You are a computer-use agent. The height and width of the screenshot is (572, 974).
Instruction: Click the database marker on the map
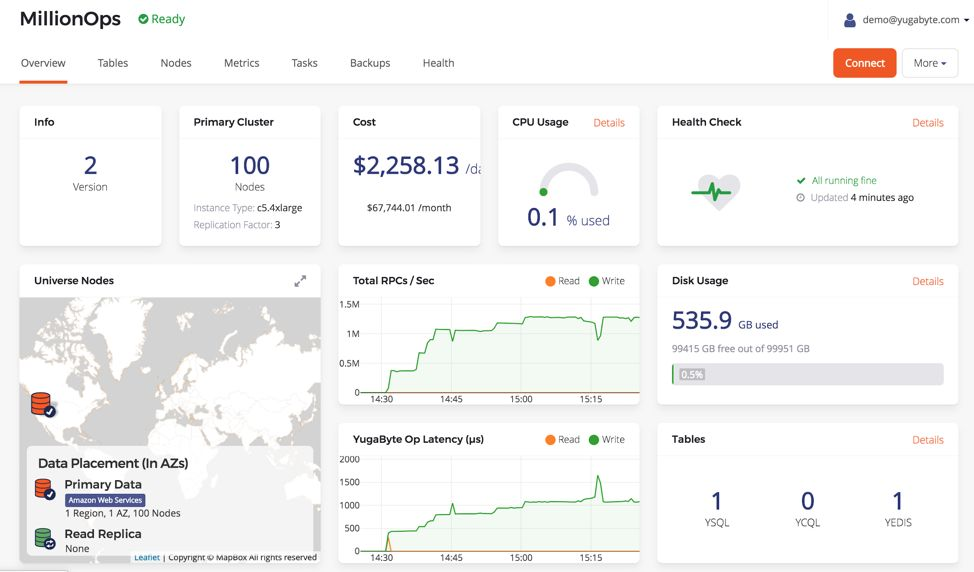coord(42,404)
